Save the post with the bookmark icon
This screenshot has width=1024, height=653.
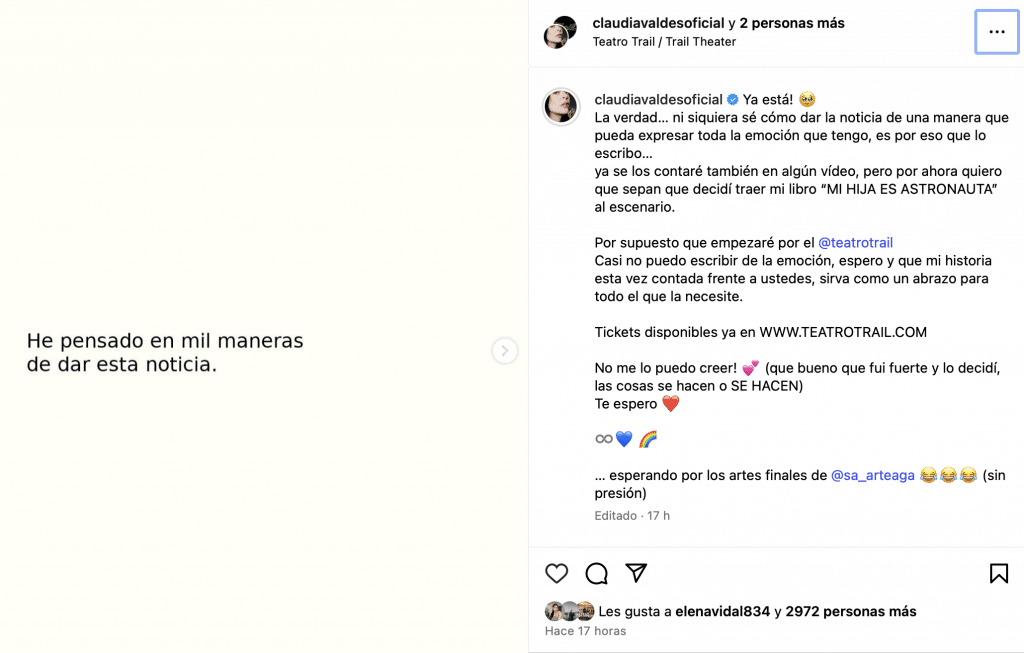pos(998,573)
